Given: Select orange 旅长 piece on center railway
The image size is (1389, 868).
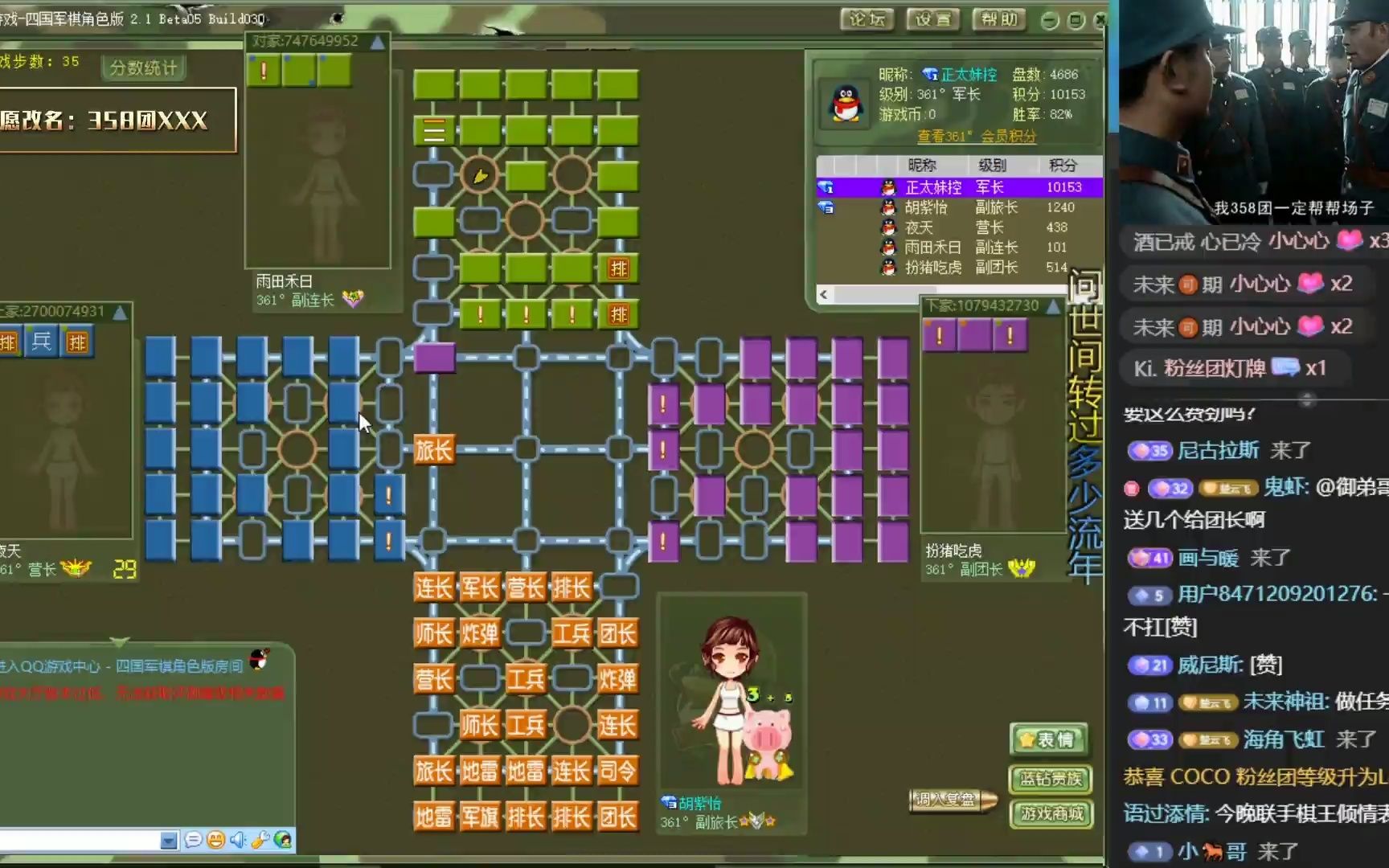Looking at the screenshot, I should [434, 450].
